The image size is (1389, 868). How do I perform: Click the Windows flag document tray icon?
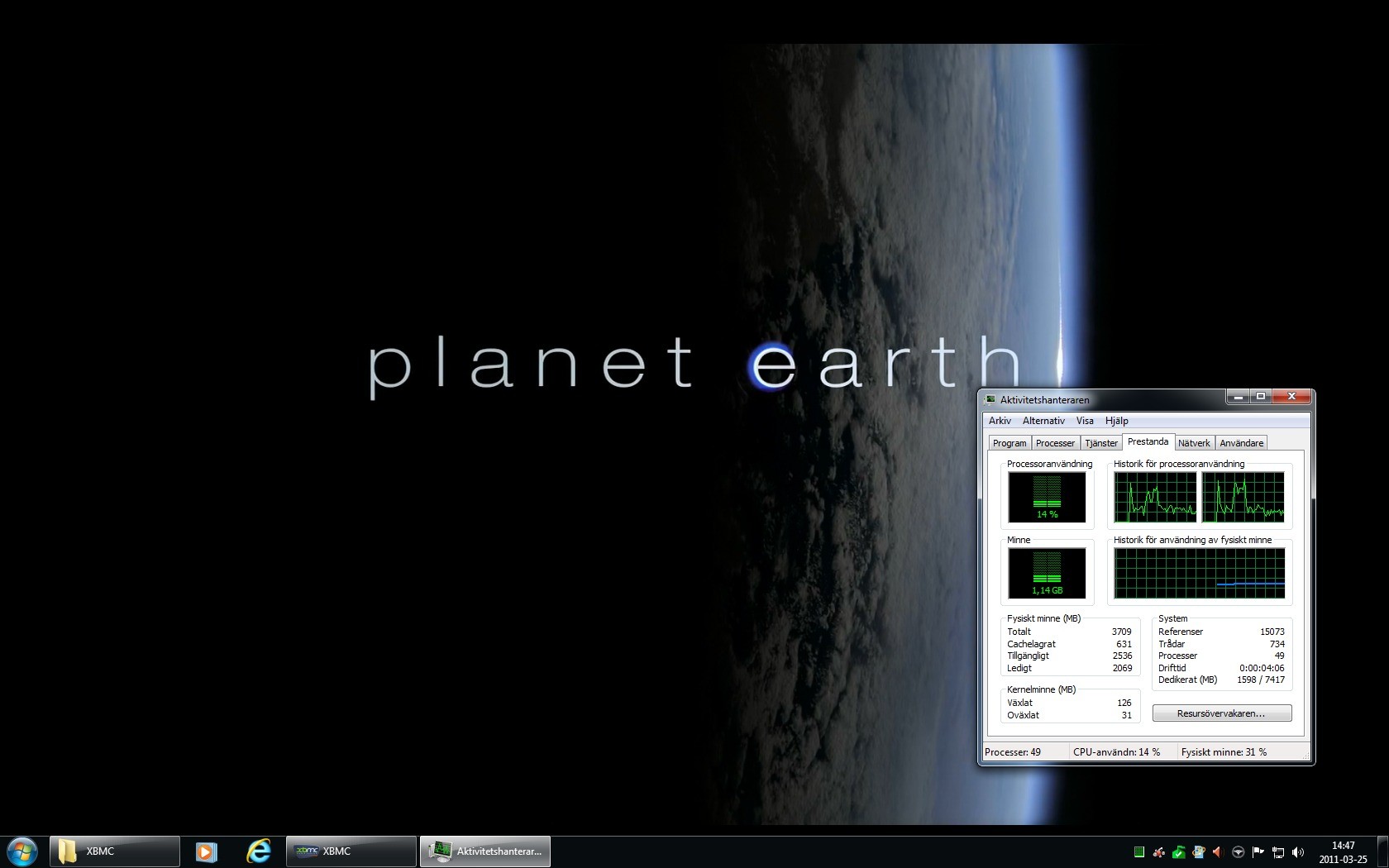pos(1199,852)
